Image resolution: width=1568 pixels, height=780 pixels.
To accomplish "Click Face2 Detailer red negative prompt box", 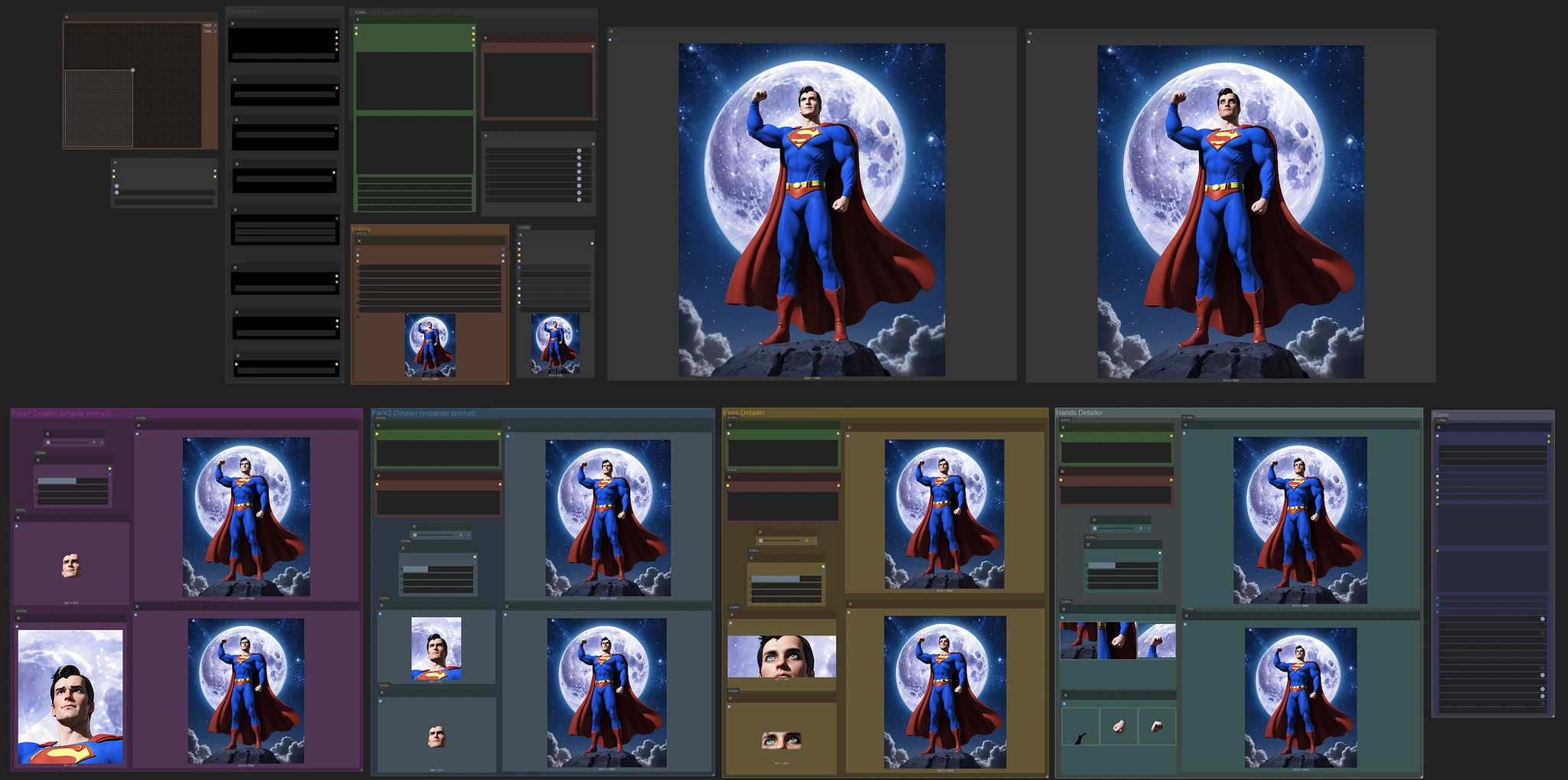I will click(437, 503).
